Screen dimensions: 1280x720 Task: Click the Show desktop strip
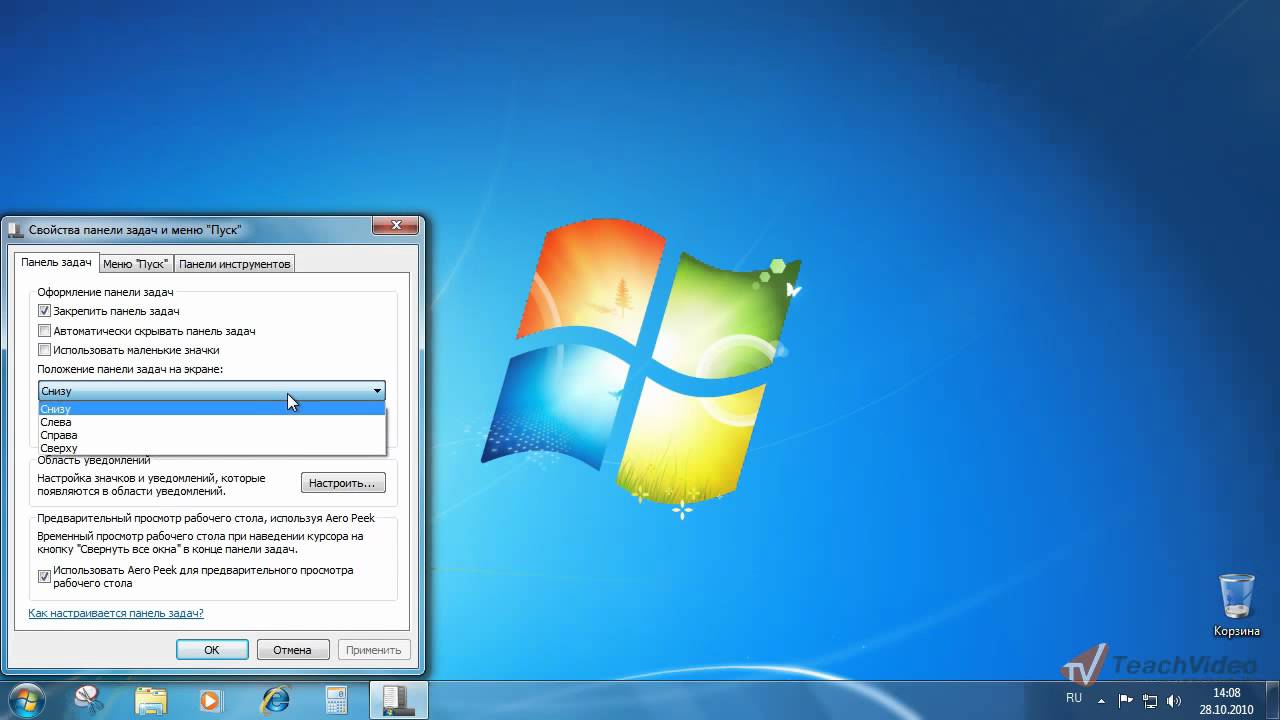coord(1272,700)
